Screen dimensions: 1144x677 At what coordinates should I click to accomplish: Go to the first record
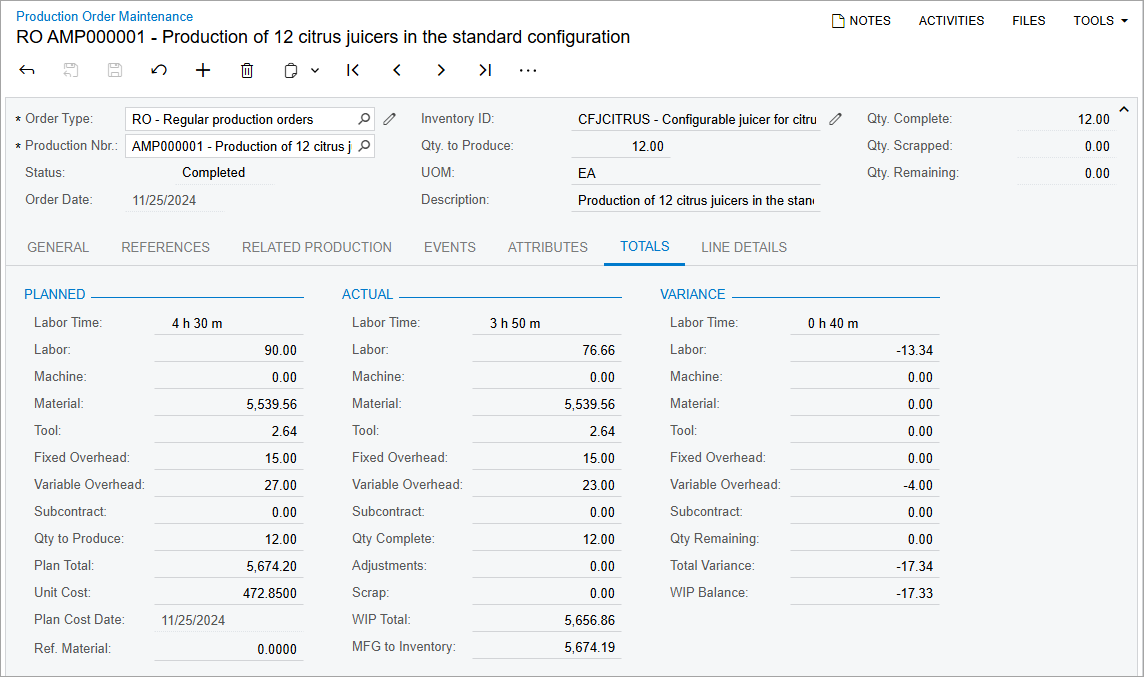point(352,70)
